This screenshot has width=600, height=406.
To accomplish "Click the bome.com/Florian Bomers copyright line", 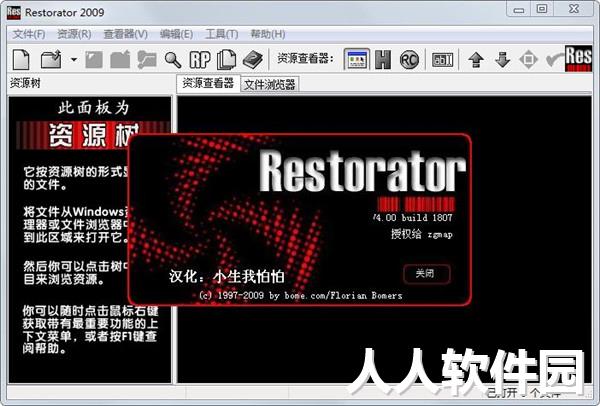I will click(300, 295).
